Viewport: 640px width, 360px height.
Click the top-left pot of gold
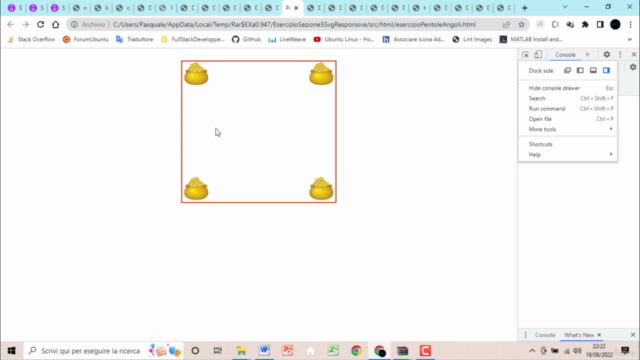[196, 74]
